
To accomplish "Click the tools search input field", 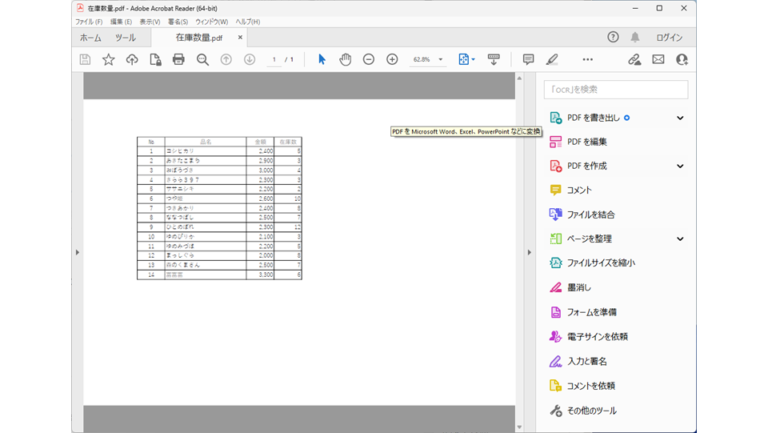I will tap(616, 90).
